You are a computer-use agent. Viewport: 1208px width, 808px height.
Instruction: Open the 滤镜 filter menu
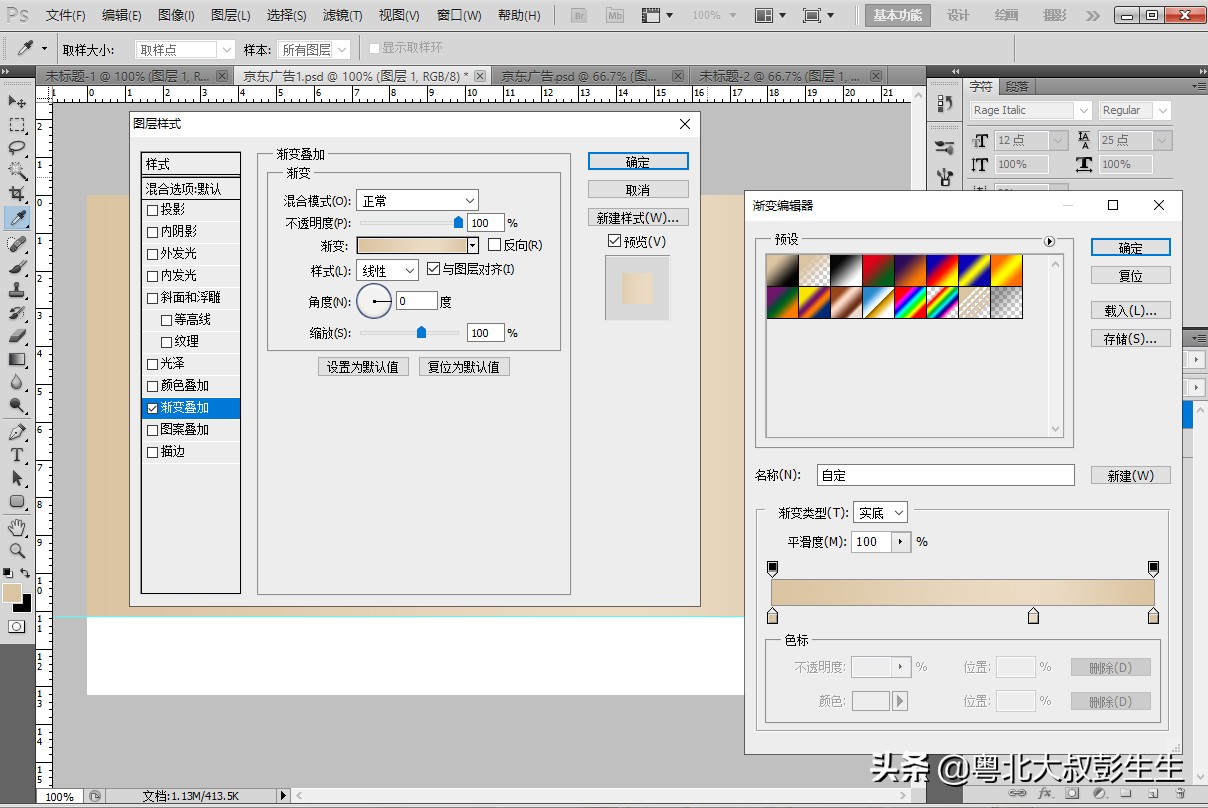click(342, 16)
